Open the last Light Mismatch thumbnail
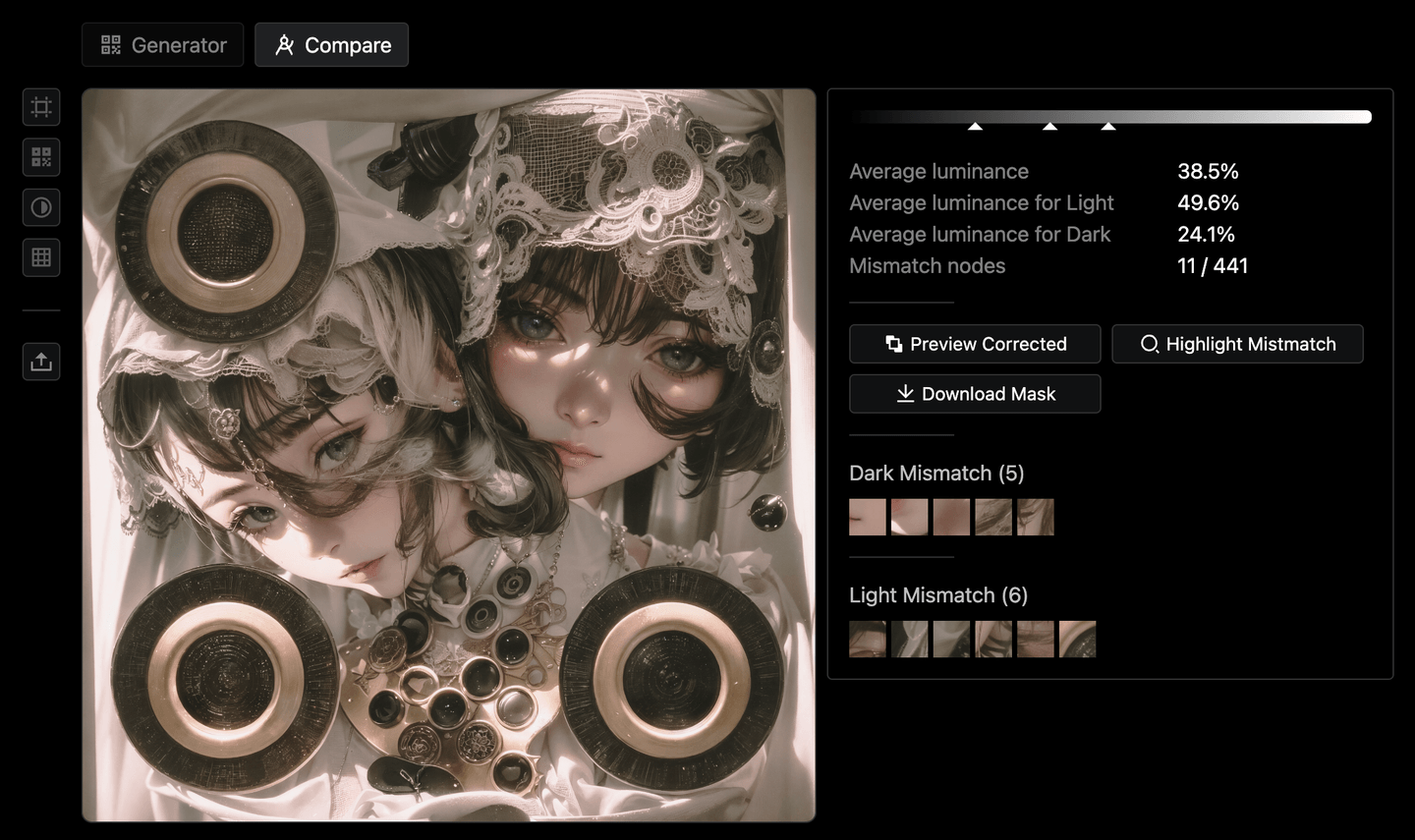Viewport: 1415px width, 840px height. [x=1077, y=639]
